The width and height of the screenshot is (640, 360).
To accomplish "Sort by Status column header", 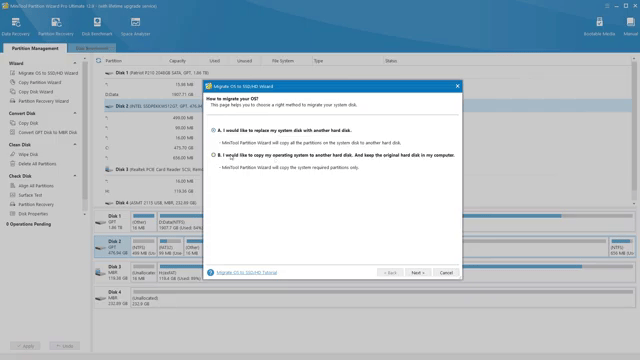I will [391, 61].
